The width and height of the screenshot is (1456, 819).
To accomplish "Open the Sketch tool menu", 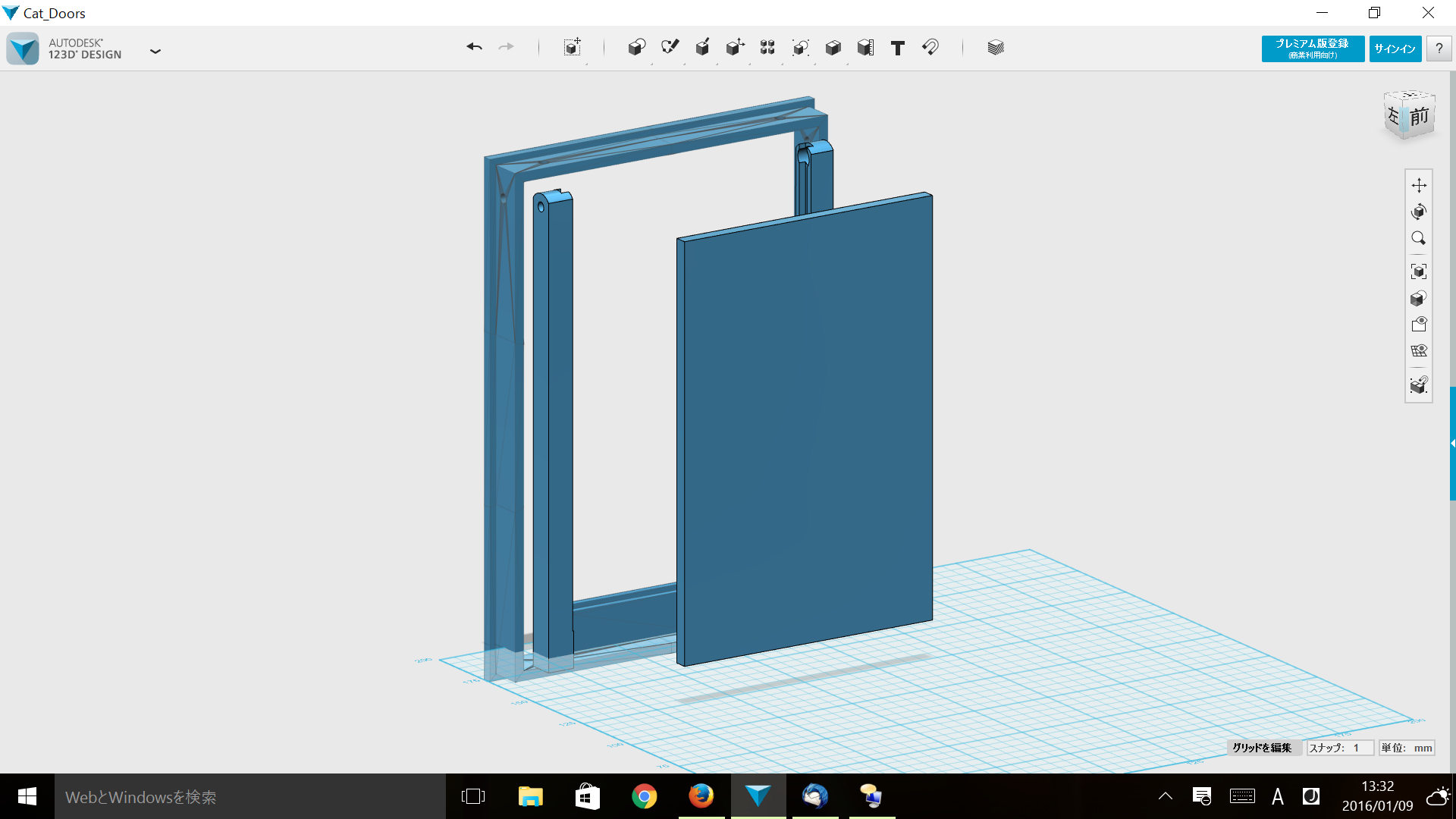I will pyautogui.click(x=670, y=48).
